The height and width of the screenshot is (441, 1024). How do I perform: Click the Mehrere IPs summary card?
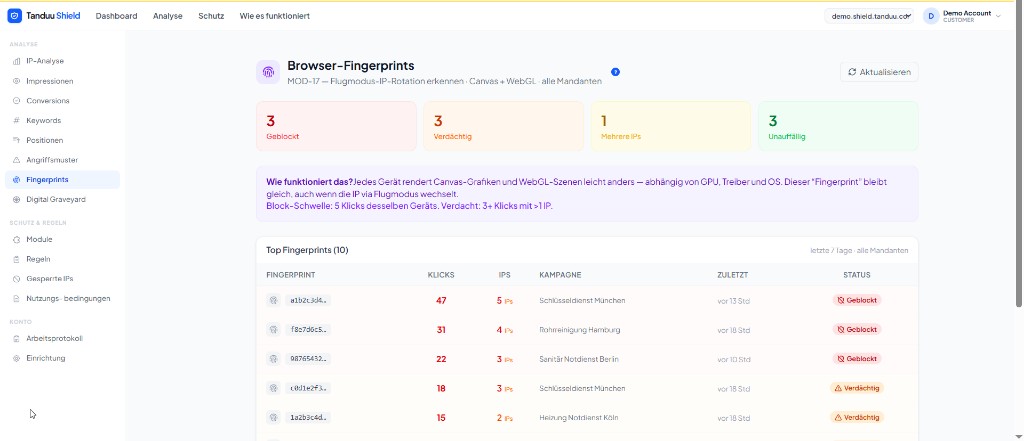click(671, 126)
